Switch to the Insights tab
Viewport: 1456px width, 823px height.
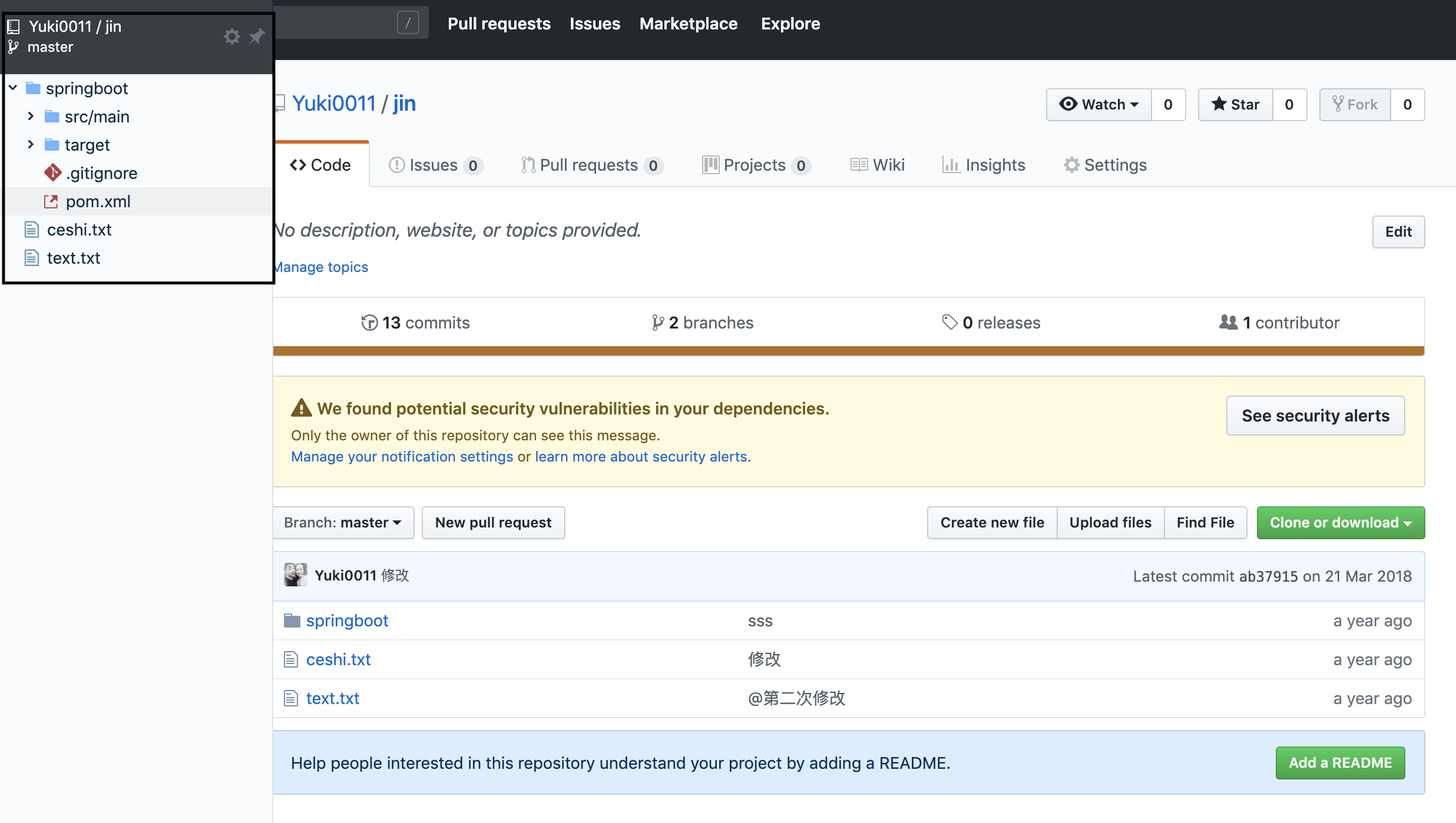(984, 165)
